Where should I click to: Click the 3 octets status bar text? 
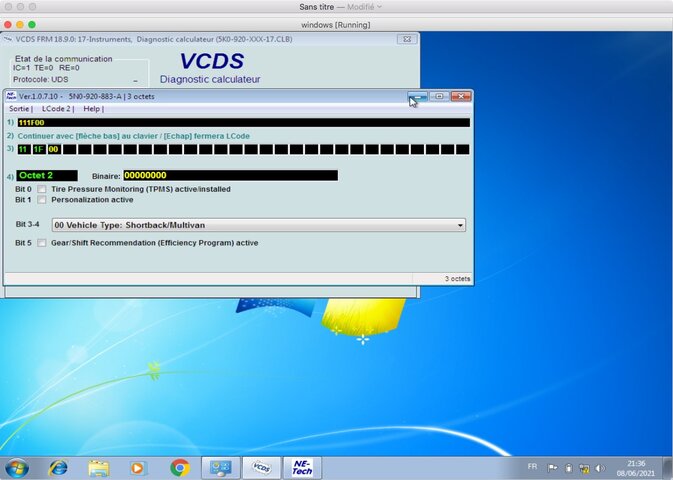click(x=457, y=279)
